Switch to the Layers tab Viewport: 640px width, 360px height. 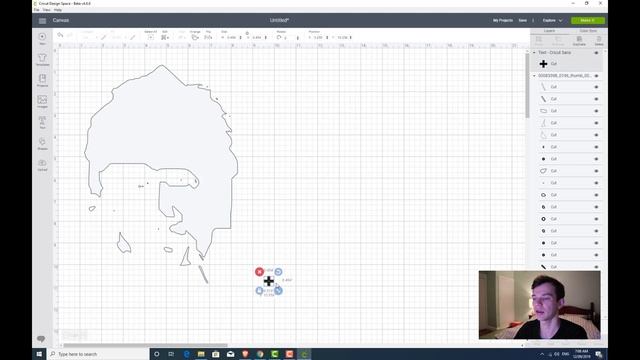(549, 31)
